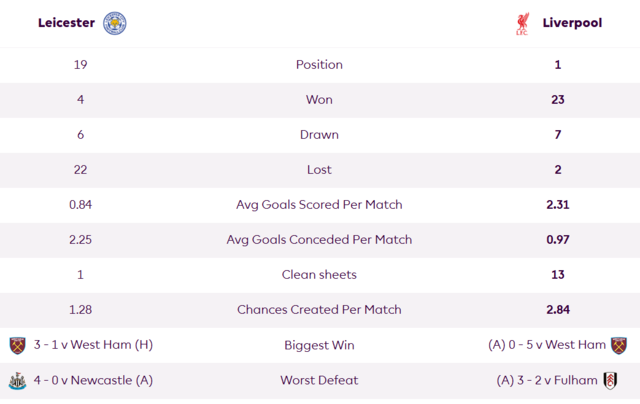Click the Worst Defeat row label
The height and width of the screenshot is (404, 640).
click(319, 380)
